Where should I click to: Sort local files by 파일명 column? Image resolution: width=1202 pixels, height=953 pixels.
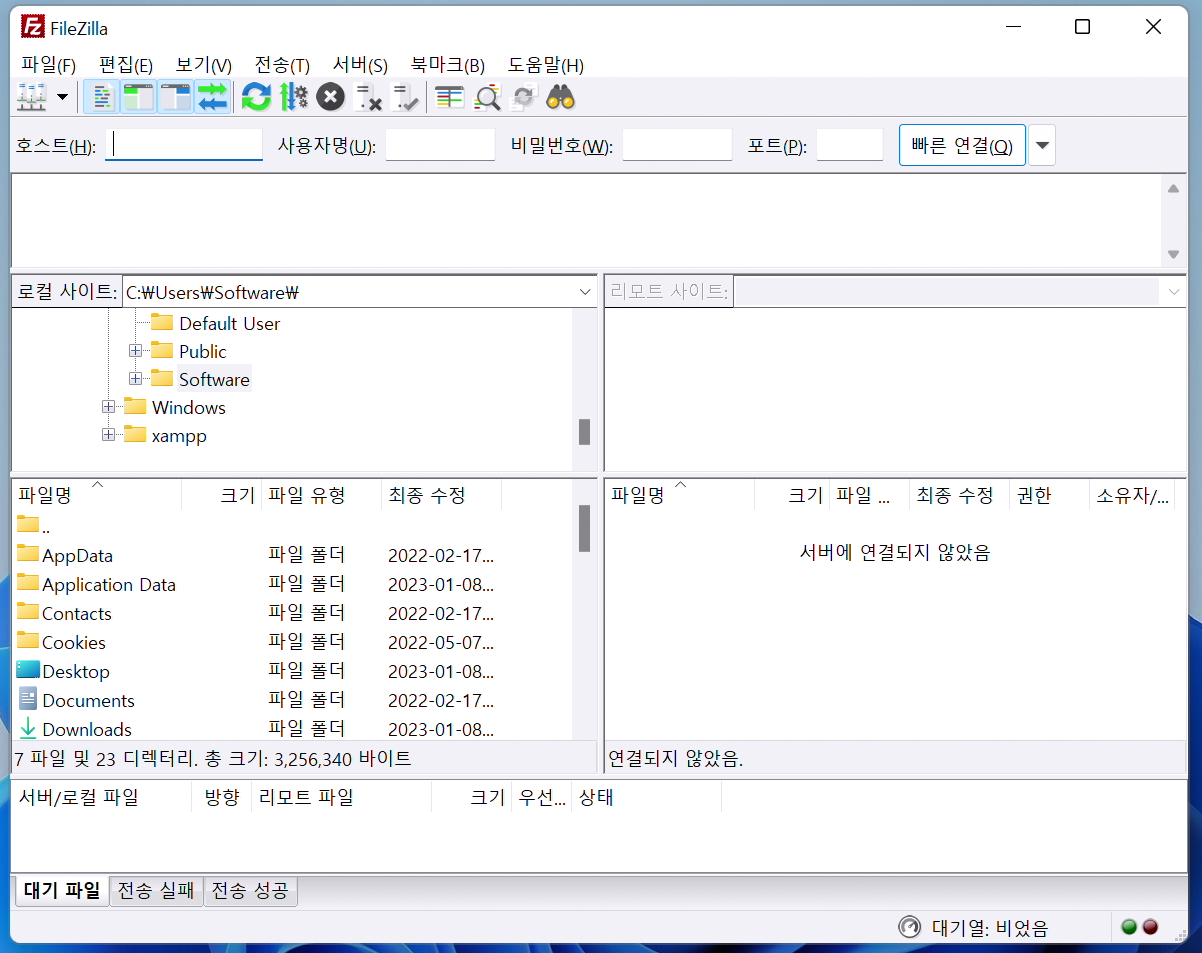96,495
